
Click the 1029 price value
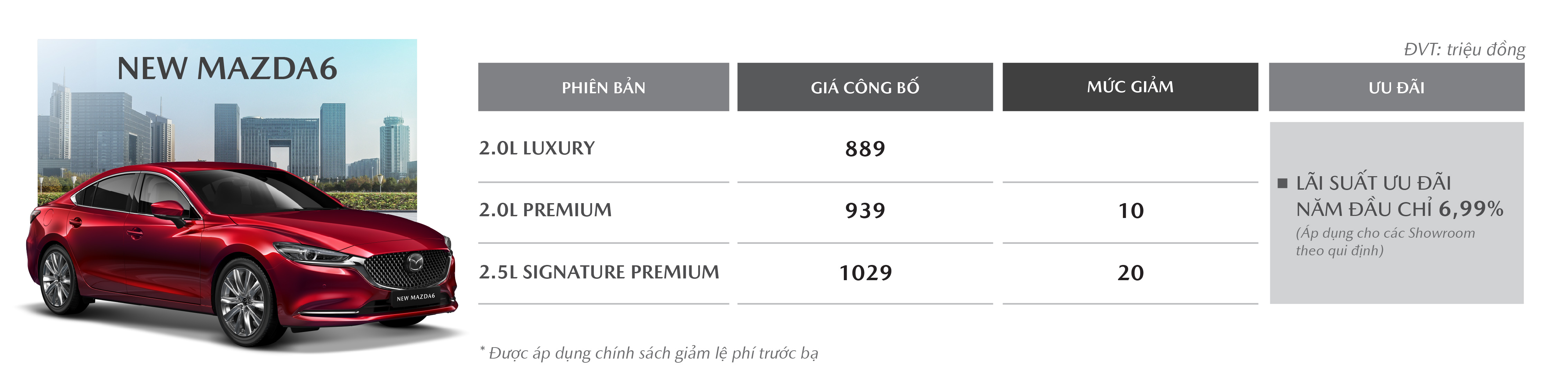coord(866,273)
